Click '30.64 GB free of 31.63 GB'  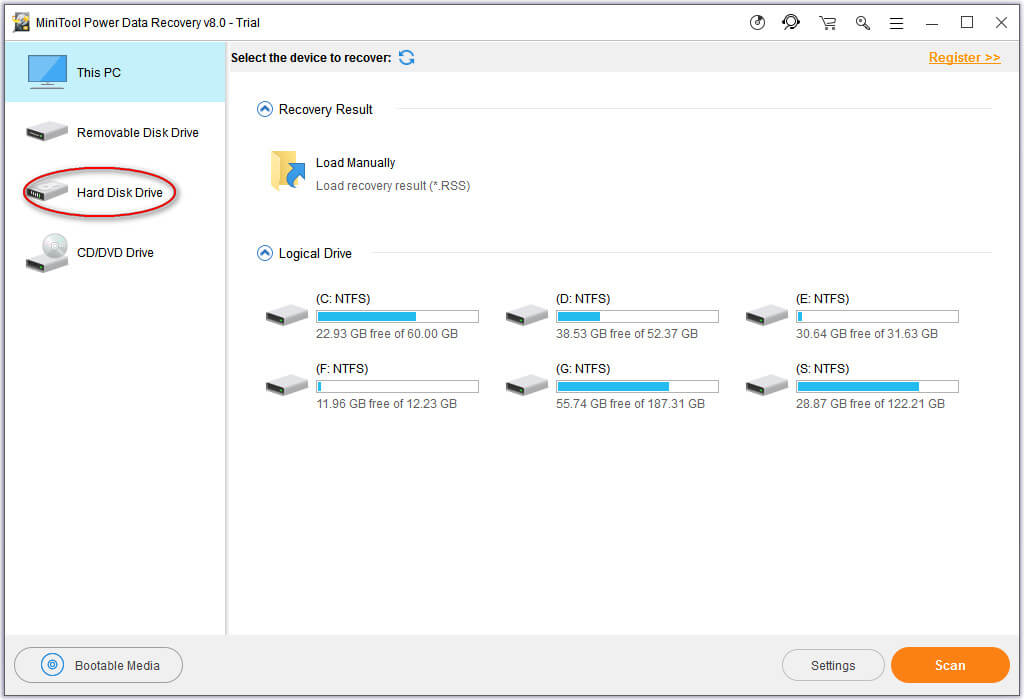(867, 334)
